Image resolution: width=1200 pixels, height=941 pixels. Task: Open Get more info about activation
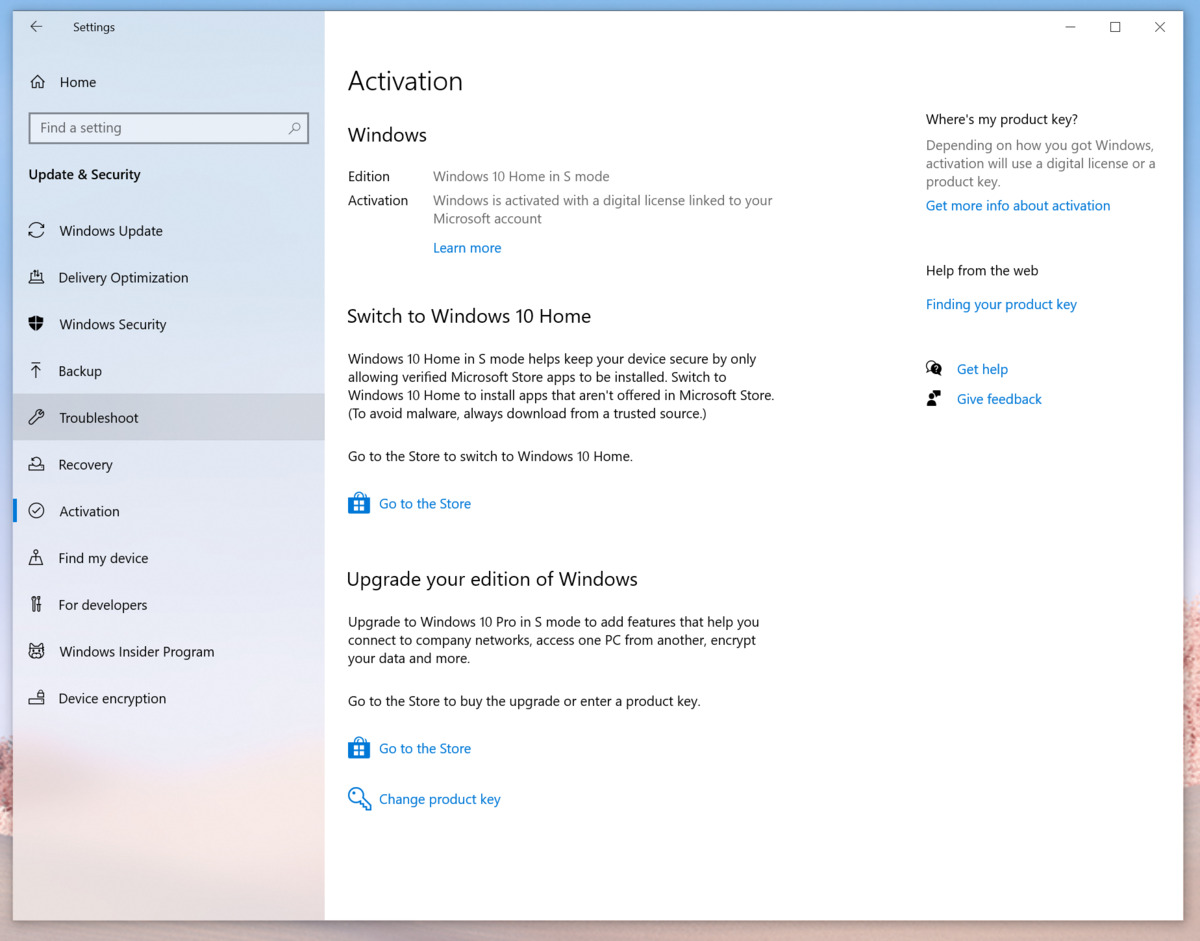[x=1018, y=205]
